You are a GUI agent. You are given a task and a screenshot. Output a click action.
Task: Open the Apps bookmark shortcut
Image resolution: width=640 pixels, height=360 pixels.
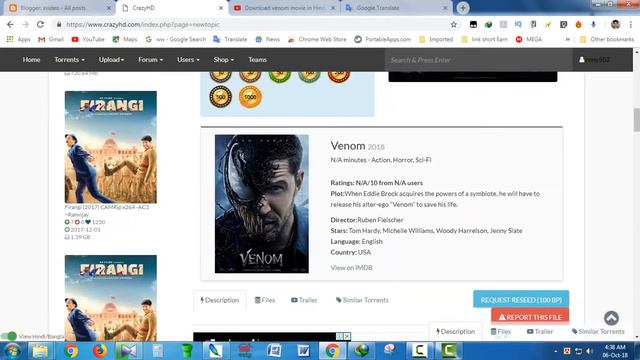point(19,39)
